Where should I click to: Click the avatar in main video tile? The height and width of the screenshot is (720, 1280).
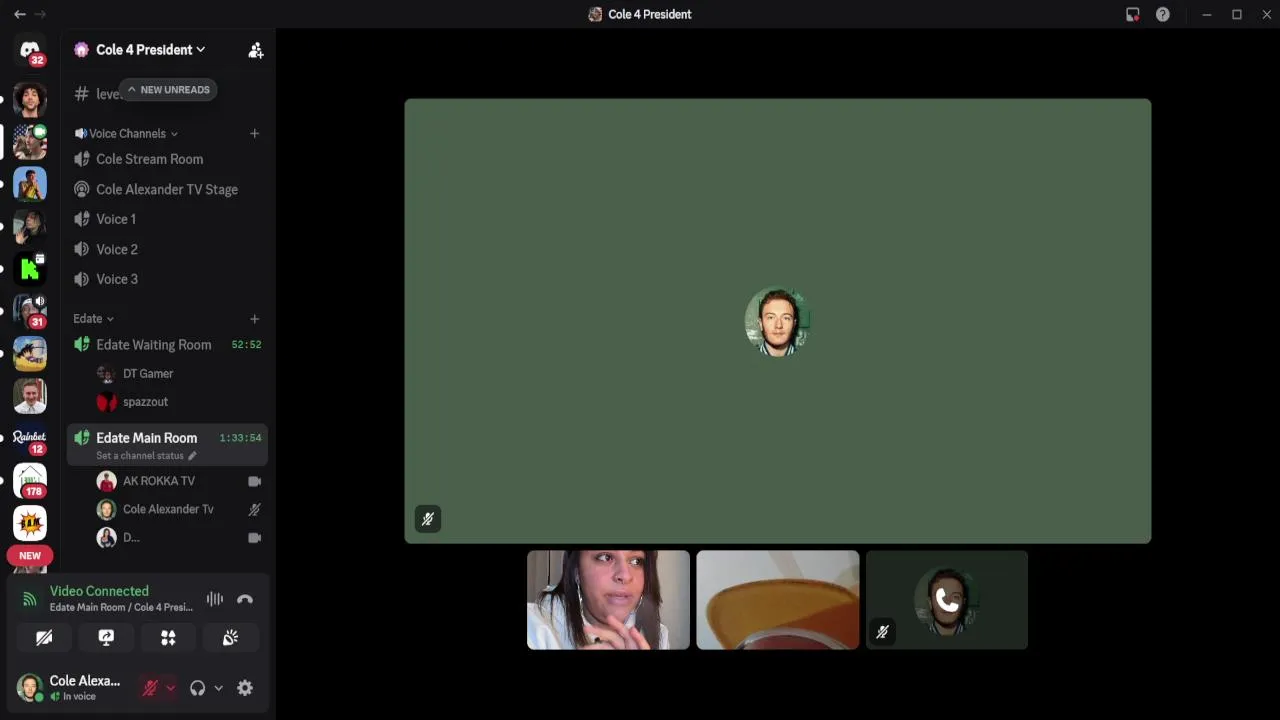777,321
